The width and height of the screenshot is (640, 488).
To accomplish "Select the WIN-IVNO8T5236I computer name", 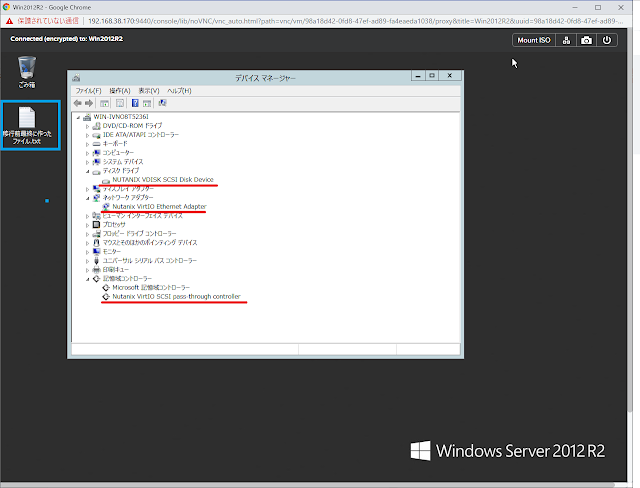I will [121, 117].
